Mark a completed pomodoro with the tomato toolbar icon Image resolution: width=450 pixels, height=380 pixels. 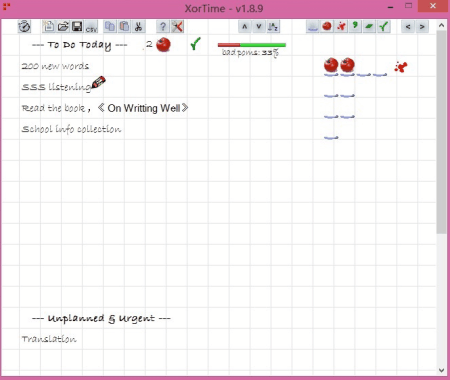click(327, 26)
